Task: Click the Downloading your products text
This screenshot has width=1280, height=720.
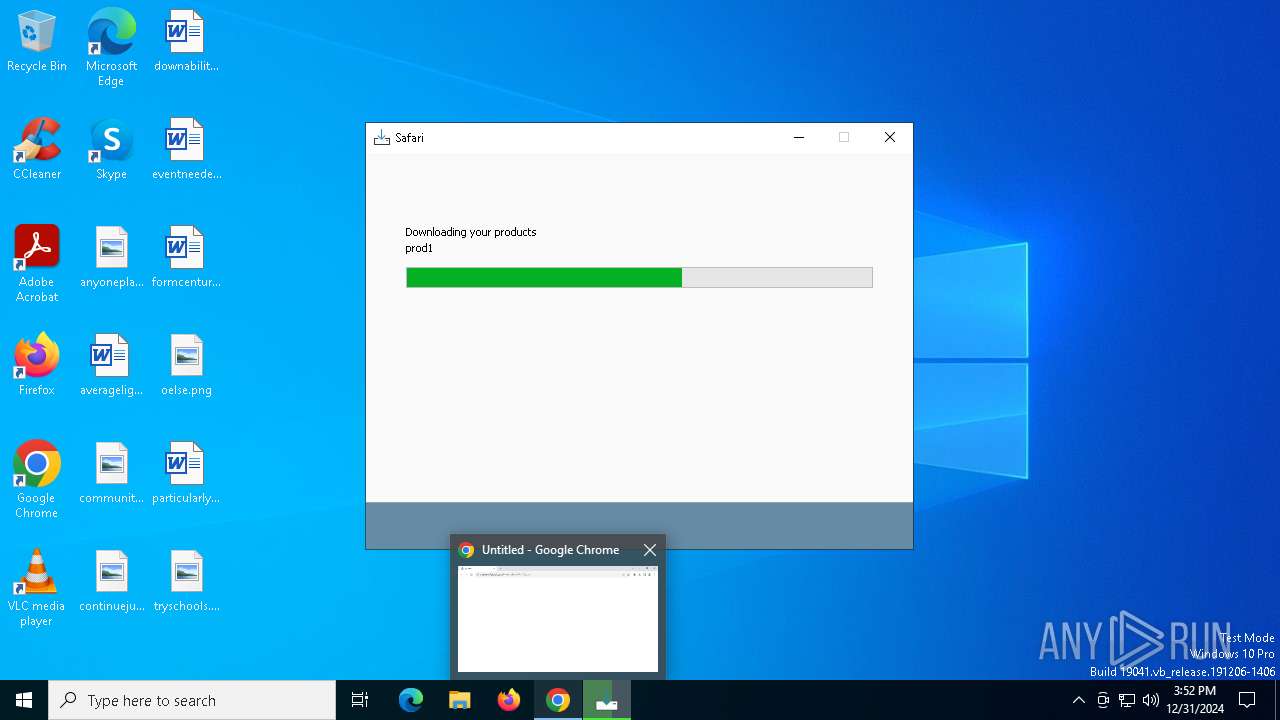Action: point(471,232)
